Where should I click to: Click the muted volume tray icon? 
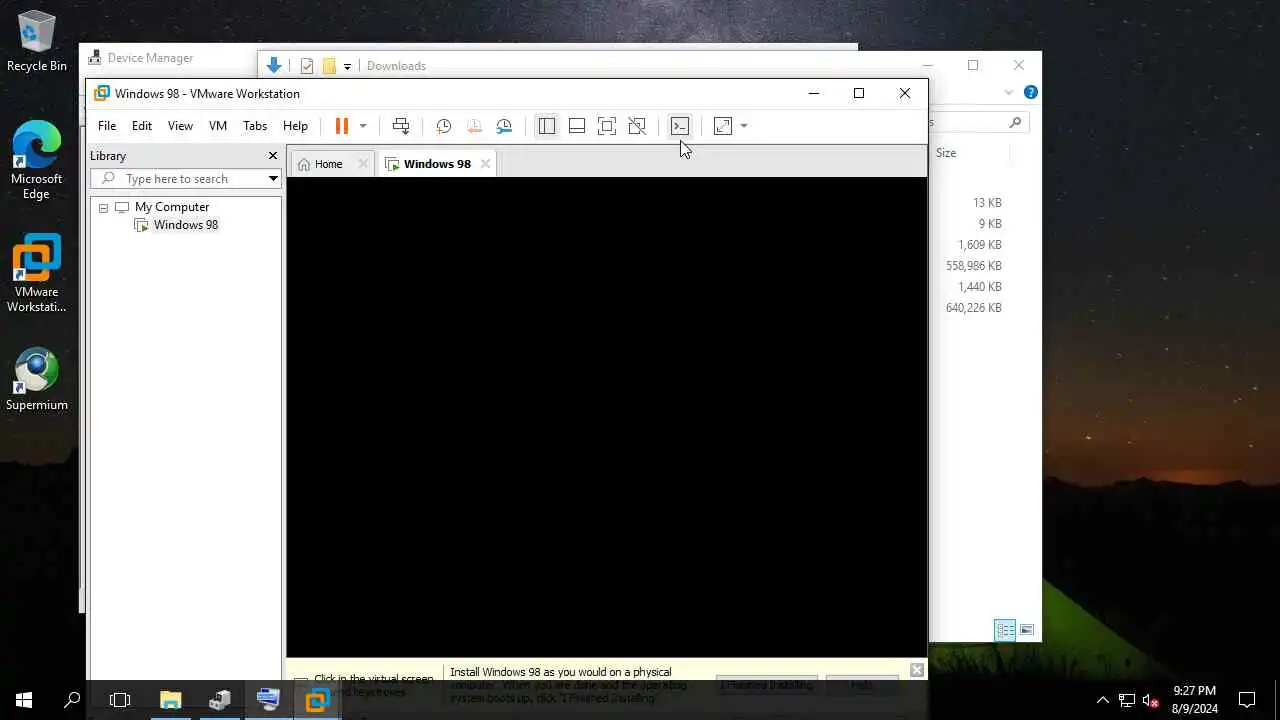click(1151, 700)
